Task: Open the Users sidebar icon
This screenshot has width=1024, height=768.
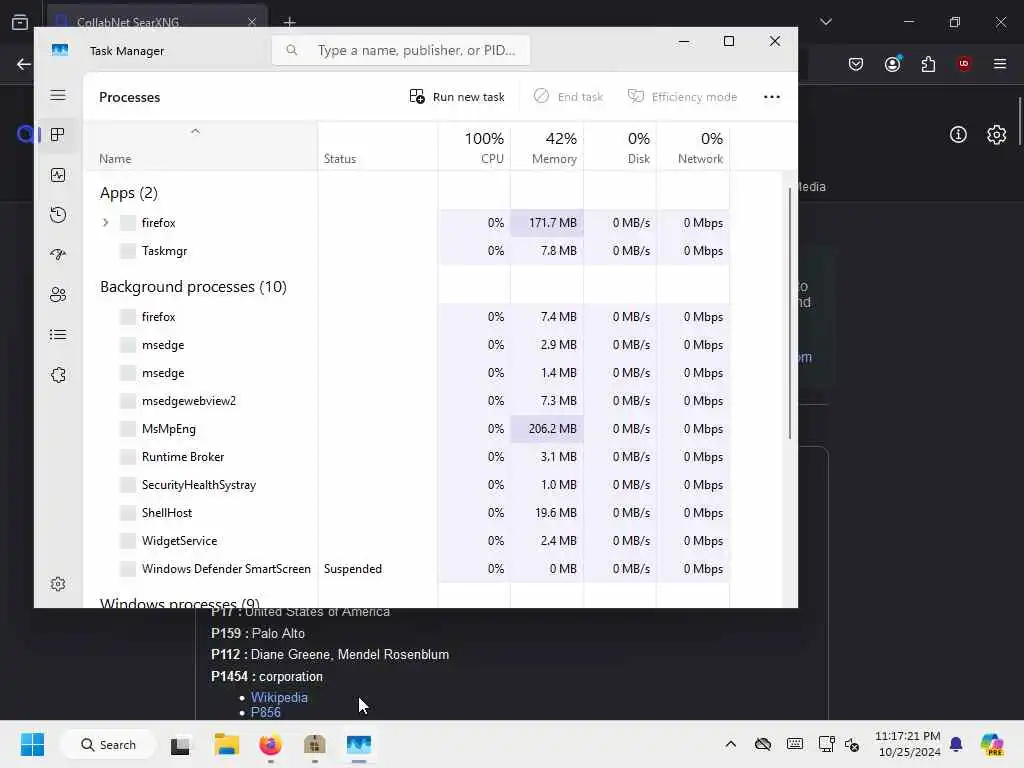Action: 58,295
